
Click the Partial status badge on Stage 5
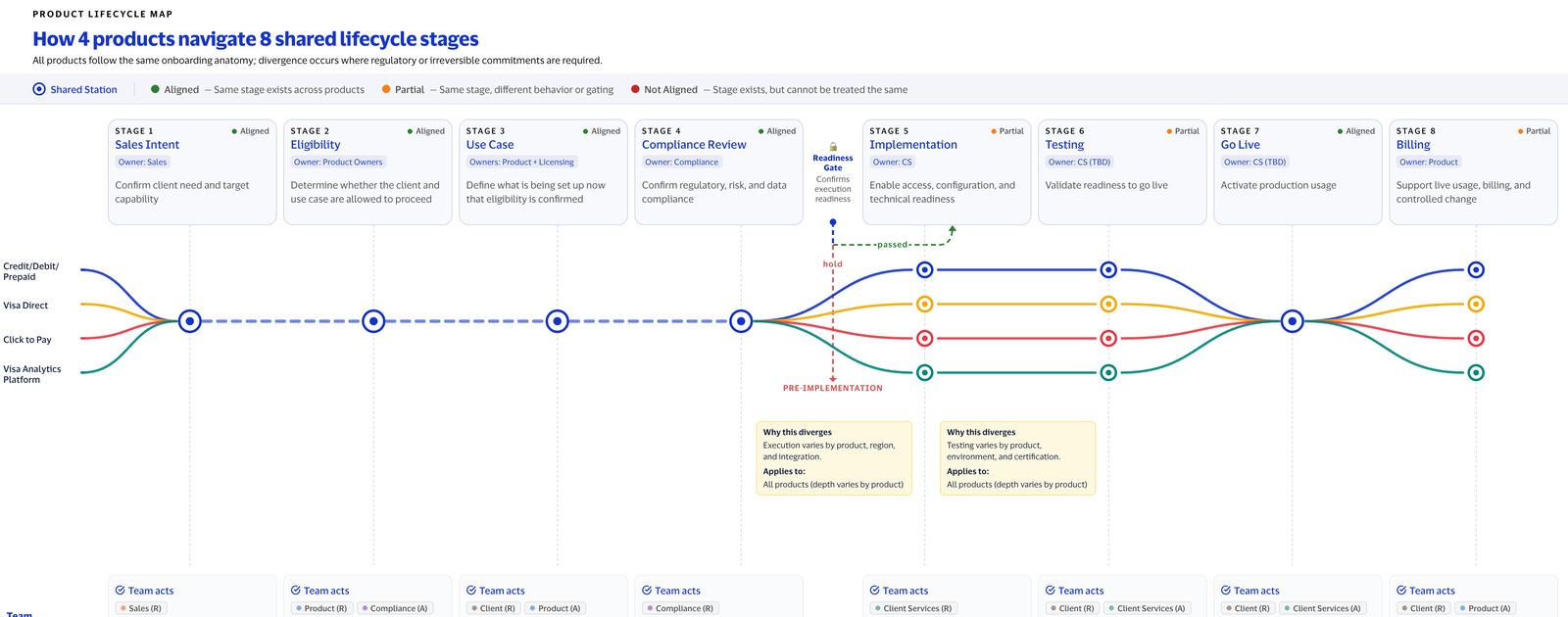(1007, 131)
